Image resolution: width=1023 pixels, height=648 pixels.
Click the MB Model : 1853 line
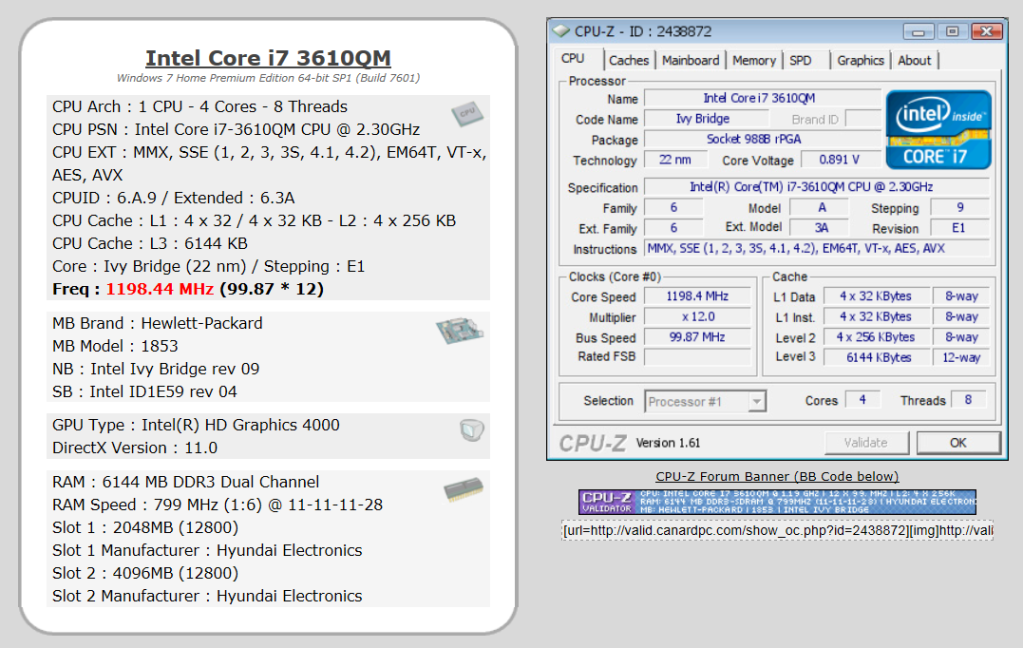coord(115,346)
